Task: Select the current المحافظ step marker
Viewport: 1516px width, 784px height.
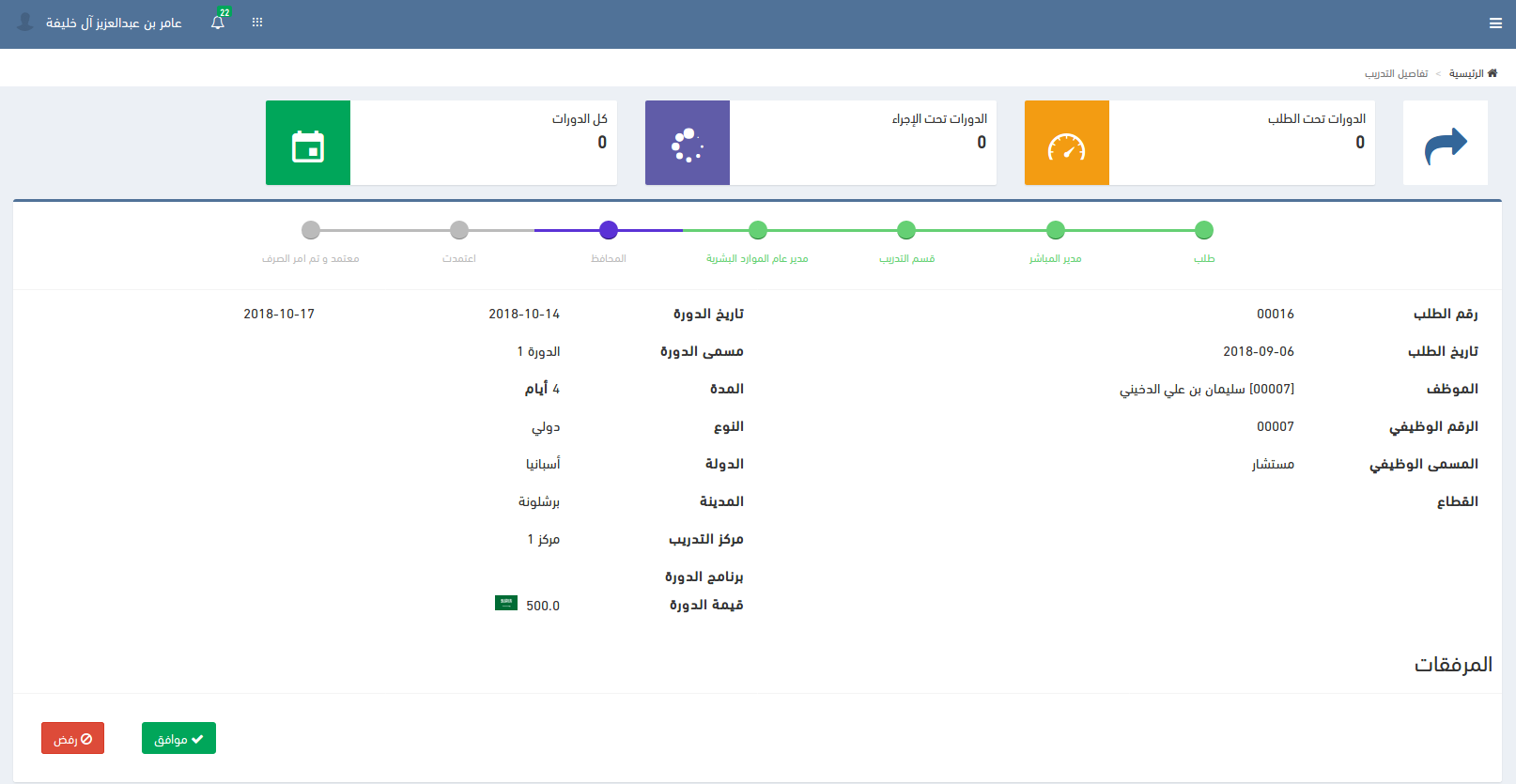Action: click(x=609, y=230)
